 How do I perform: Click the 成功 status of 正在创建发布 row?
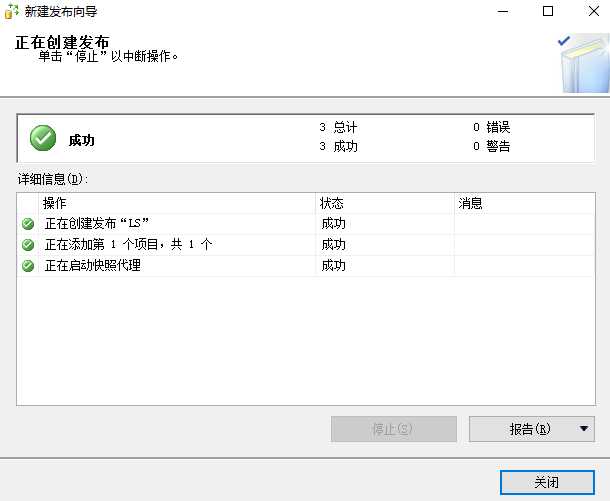[x=333, y=224]
